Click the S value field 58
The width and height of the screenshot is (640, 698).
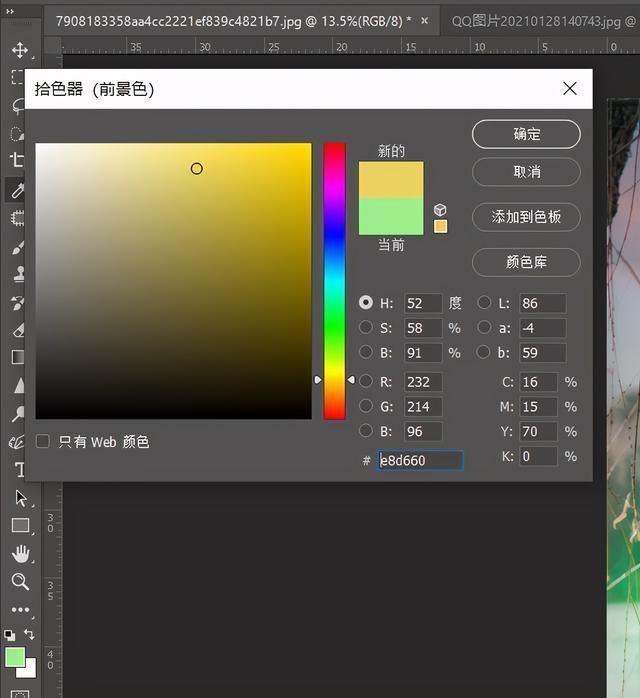(x=423, y=328)
